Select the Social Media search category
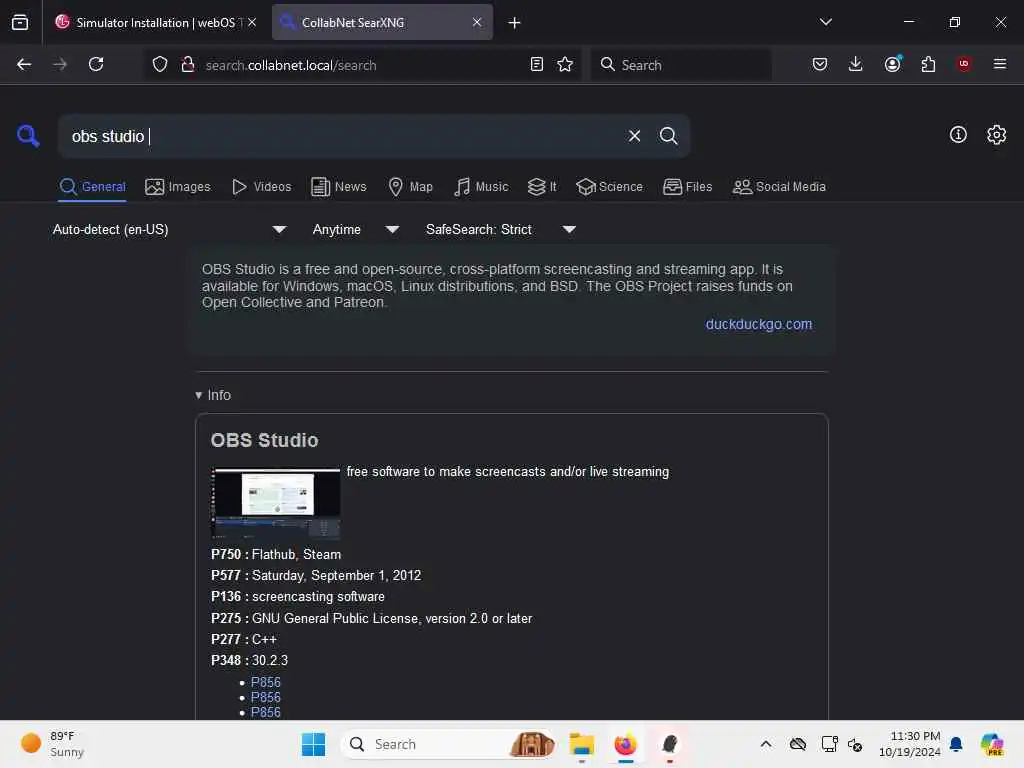This screenshot has height=768, width=1024. (x=779, y=187)
